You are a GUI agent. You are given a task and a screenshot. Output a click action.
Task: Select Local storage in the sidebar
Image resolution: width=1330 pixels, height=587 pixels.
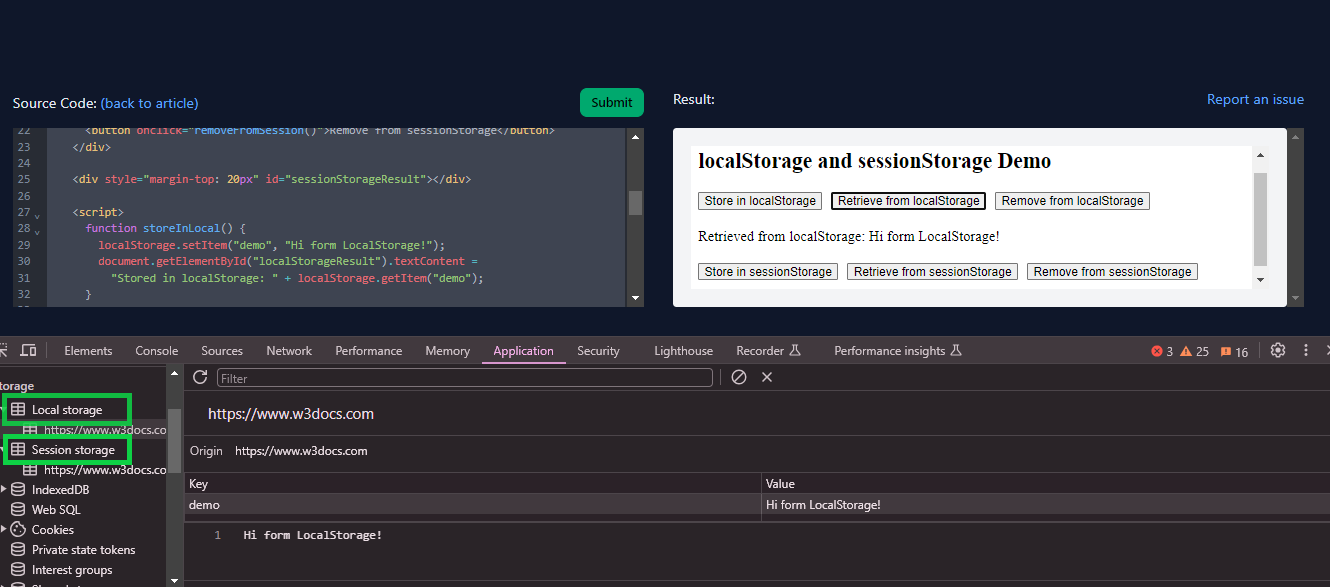point(66,410)
